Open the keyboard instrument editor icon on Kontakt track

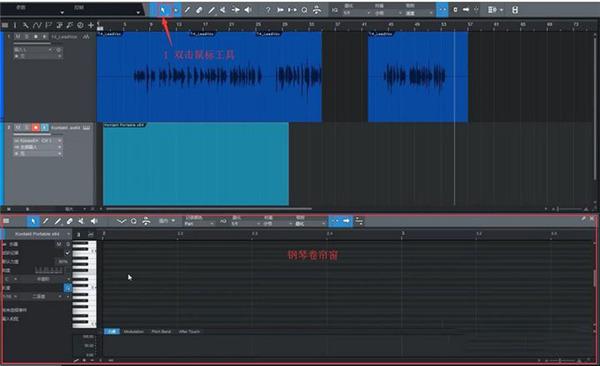pyautogui.click(x=86, y=127)
